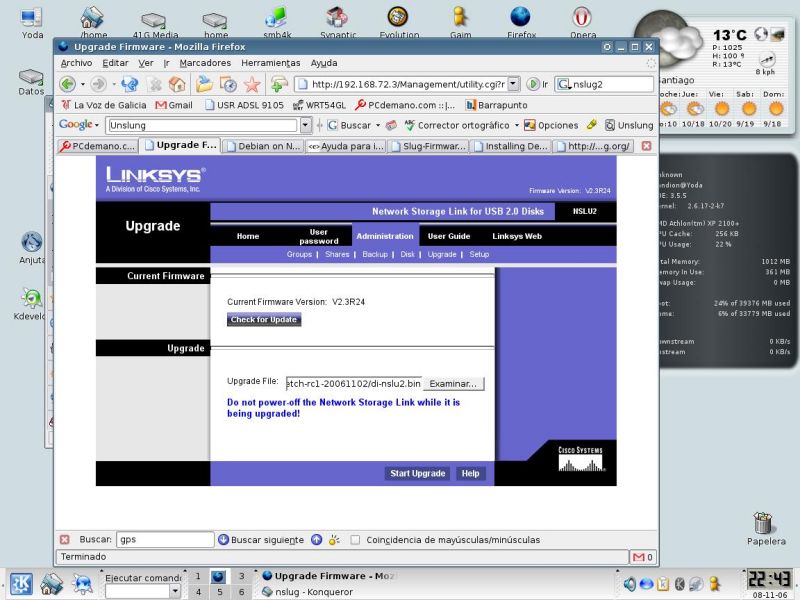This screenshot has width=800, height=600.
Task: Click the Examinar... browse button
Action: (x=453, y=384)
